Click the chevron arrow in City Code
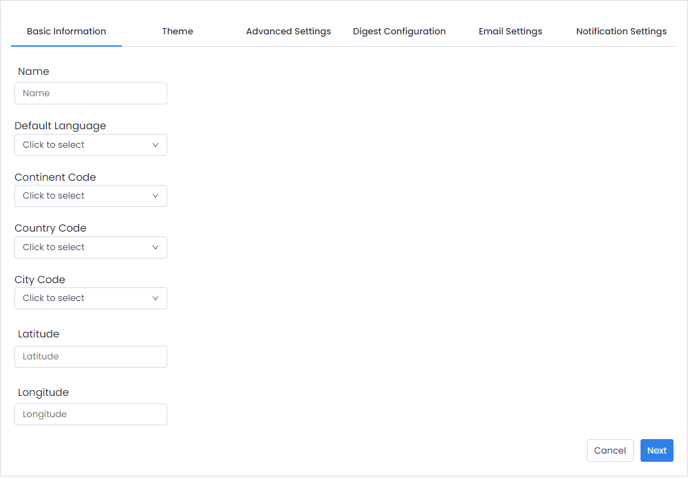The height and width of the screenshot is (479, 688). point(155,298)
